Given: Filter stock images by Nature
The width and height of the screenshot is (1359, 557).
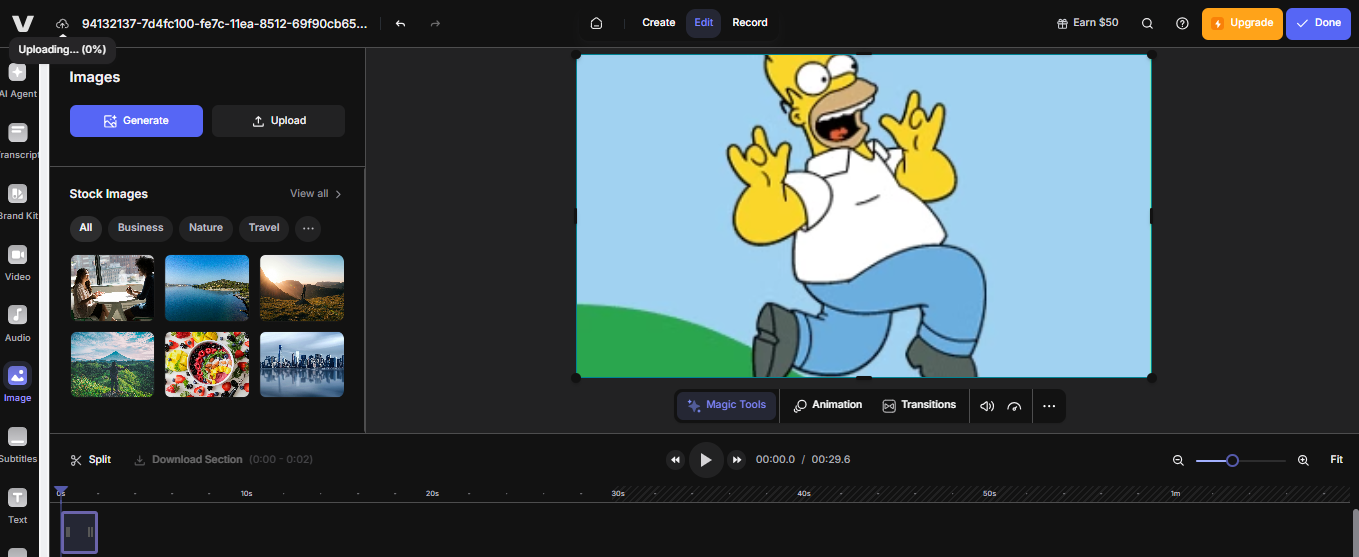Looking at the screenshot, I should pyautogui.click(x=206, y=228).
